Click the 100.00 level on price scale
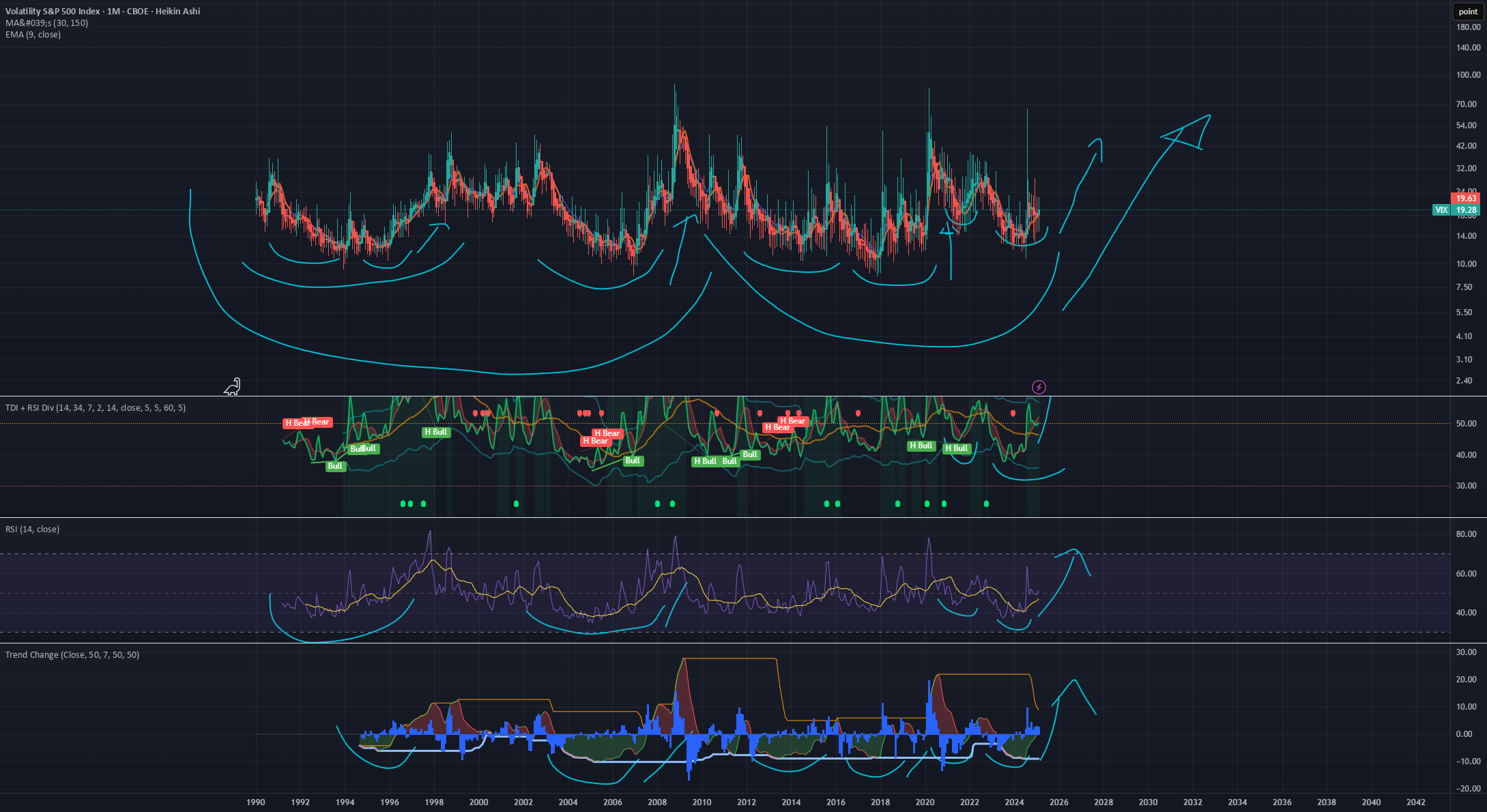This screenshot has height=812, width=1487. click(1468, 75)
